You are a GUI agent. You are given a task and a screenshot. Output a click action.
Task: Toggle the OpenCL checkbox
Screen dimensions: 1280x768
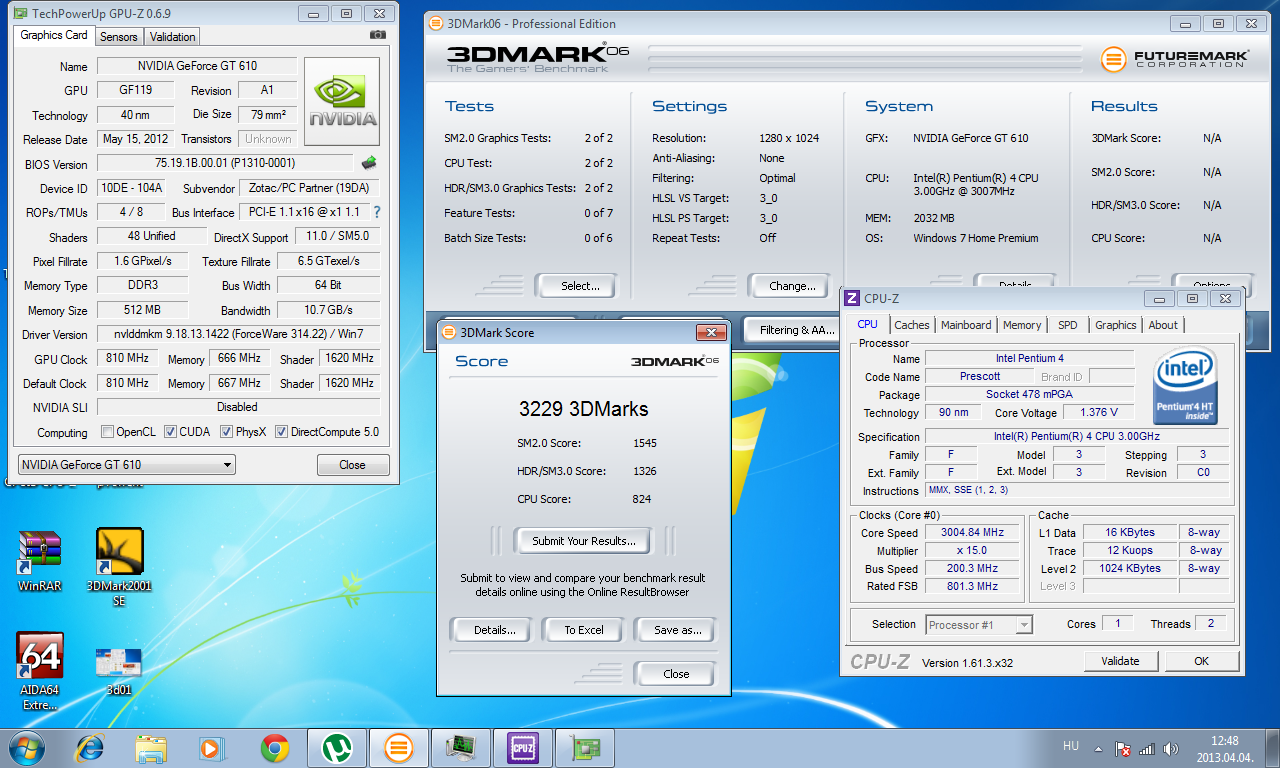click(x=107, y=432)
